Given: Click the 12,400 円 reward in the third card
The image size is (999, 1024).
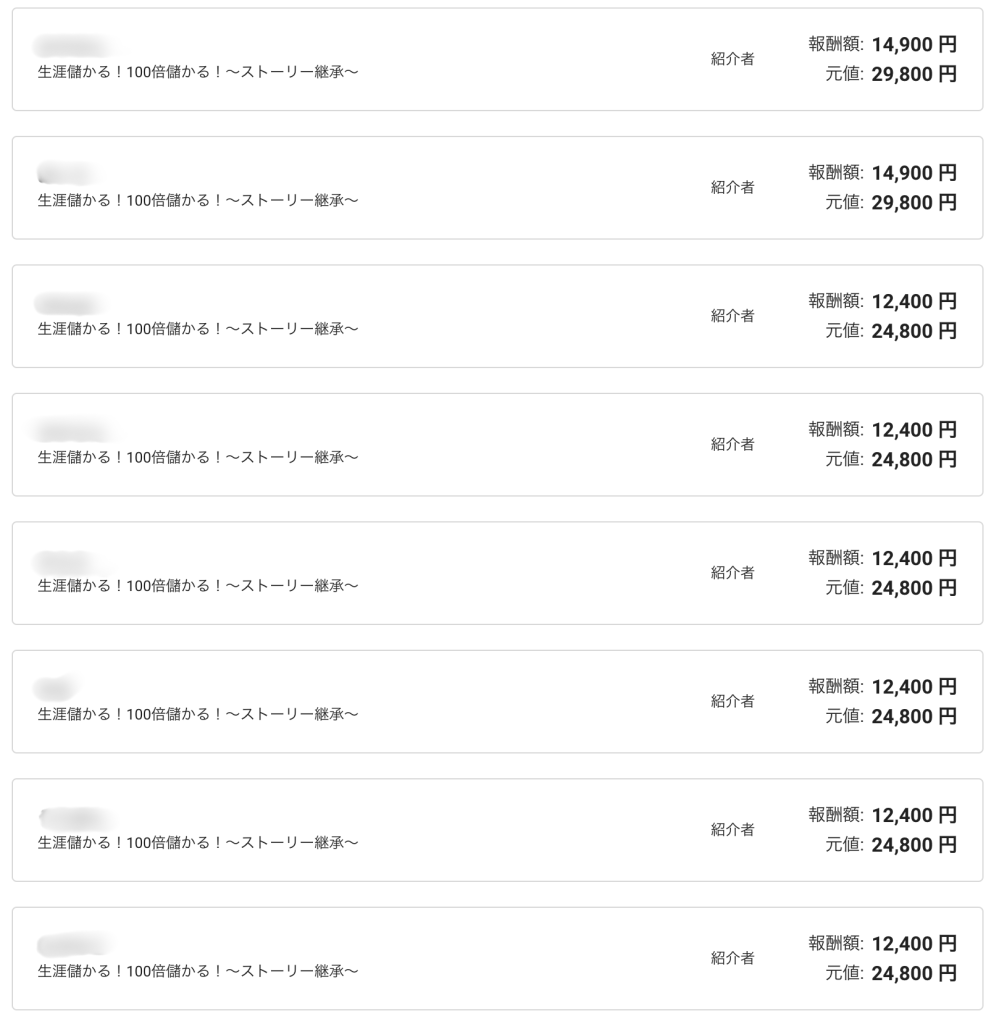Looking at the screenshot, I should [x=914, y=302].
